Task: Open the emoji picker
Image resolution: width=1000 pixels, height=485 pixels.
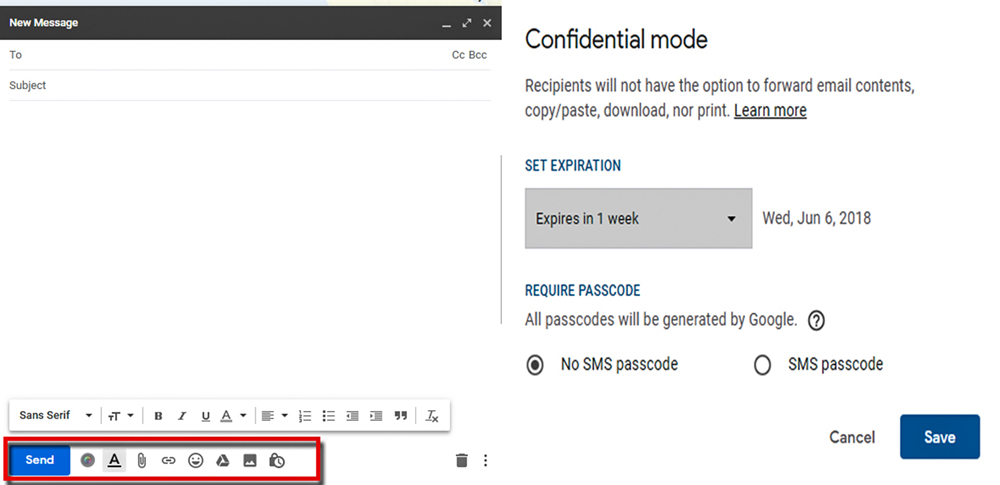Action: coord(196,460)
